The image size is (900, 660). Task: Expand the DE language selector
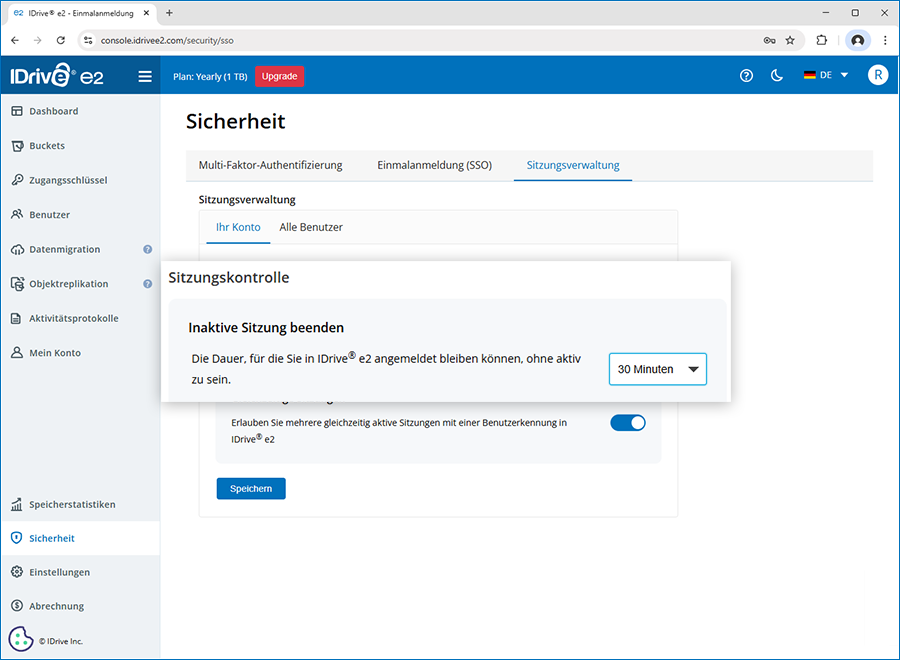[x=826, y=75]
